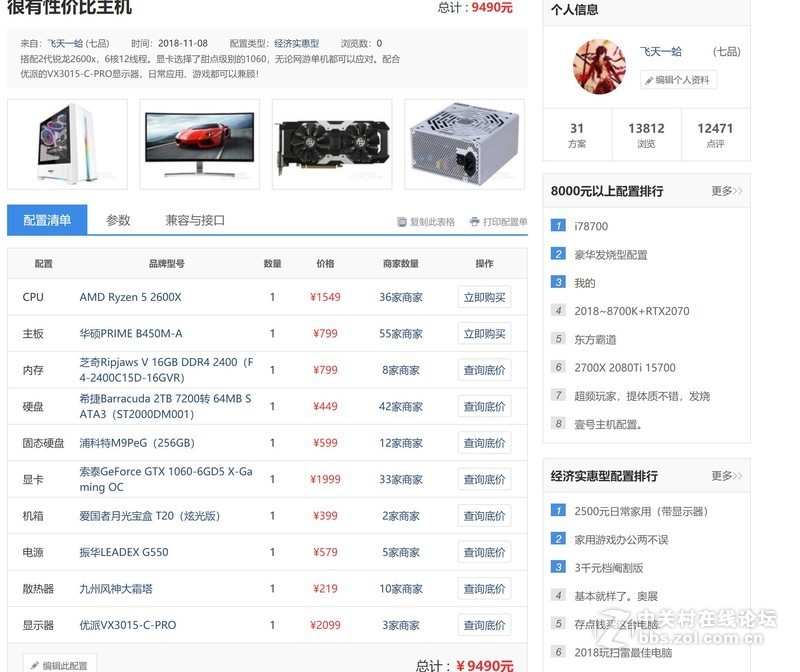Open ranking item 壹号主机配置。

[x=608, y=425]
